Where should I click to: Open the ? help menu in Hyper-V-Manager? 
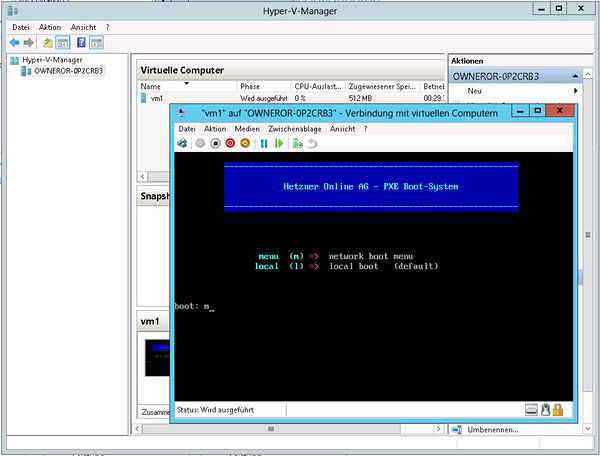point(108,27)
